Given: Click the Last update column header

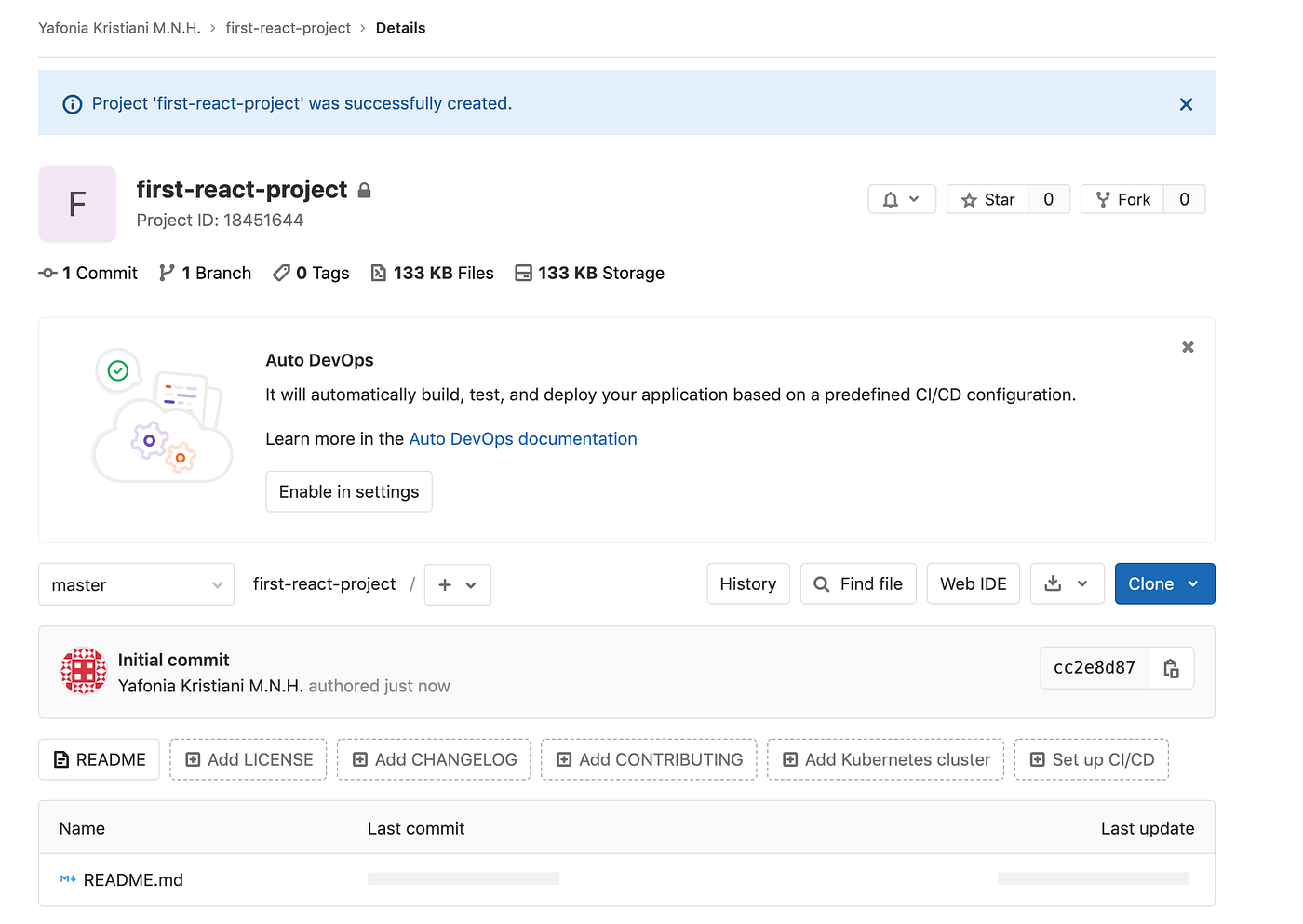Looking at the screenshot, I should coord(1148,828).
